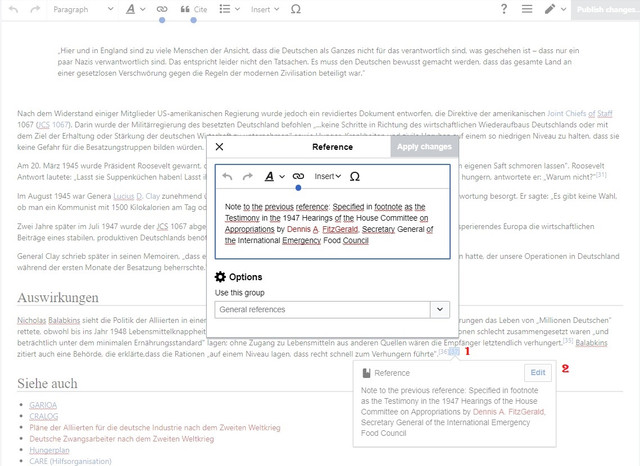Open the help question mark menu
This screenshot has height=466, width=640.
(504, 9)
